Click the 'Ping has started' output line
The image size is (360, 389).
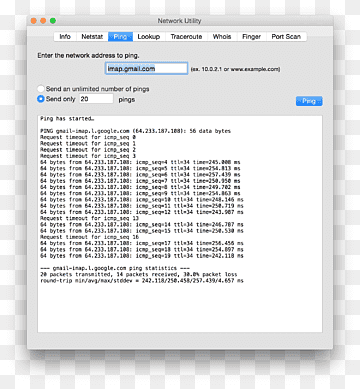[67, 119]
